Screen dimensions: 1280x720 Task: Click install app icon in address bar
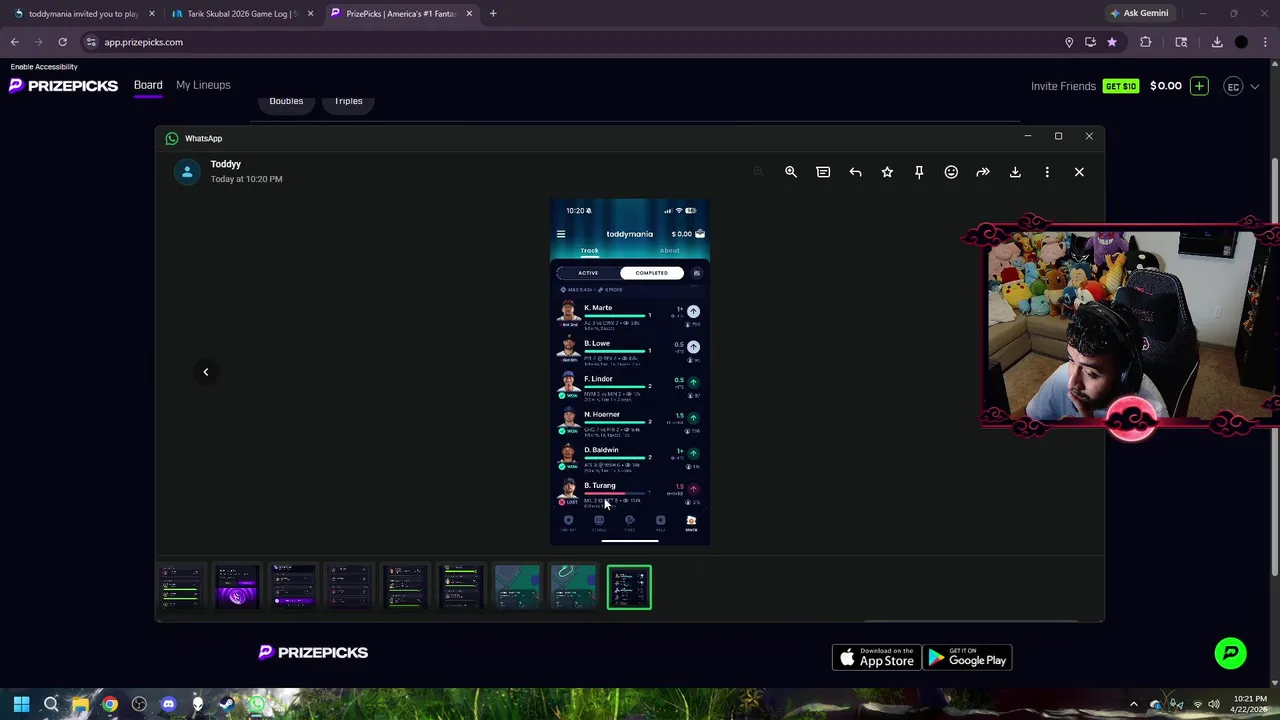pos(1090,42)
